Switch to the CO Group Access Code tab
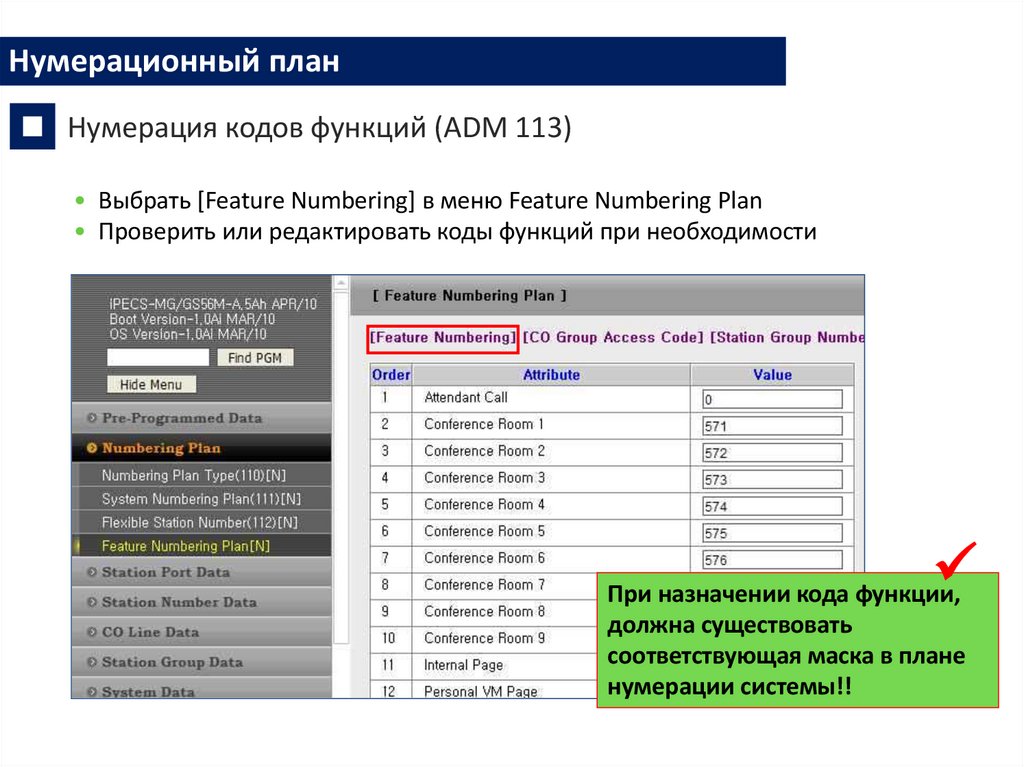 [x=613, y=338]
